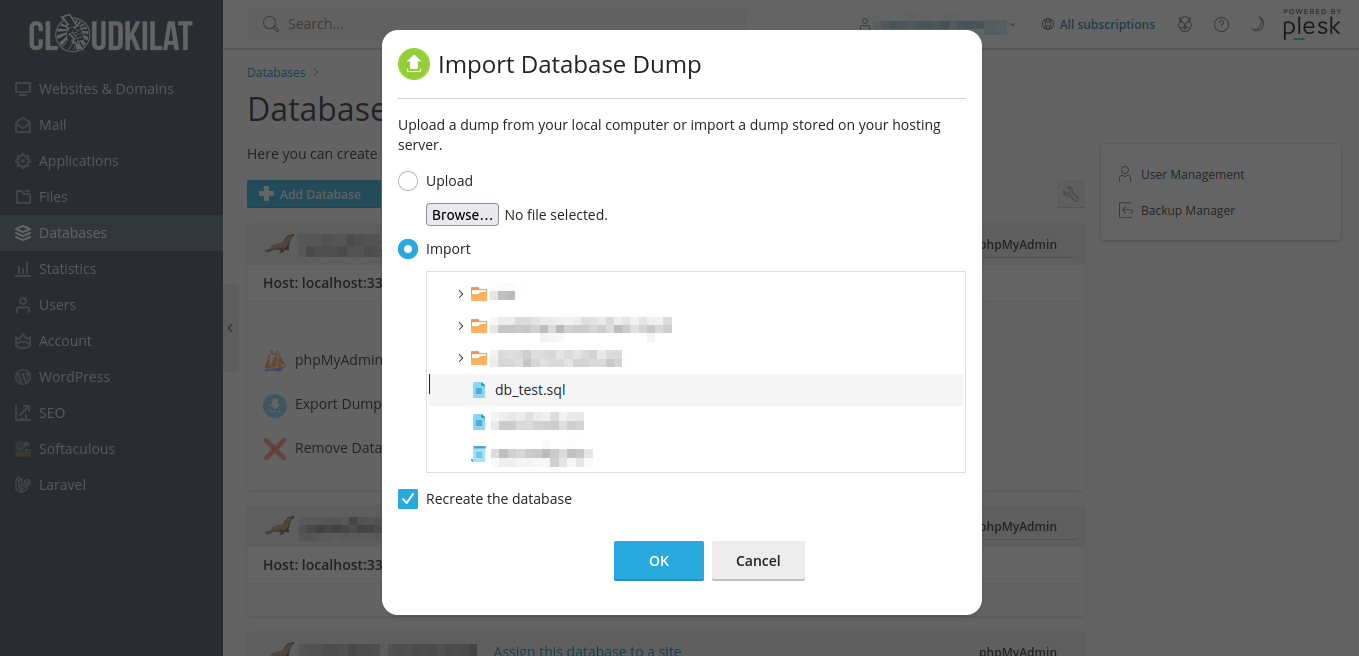Uncheck Recreate the database checkbox
The width and height of the screenshot is (1359, 656).
click(x=408, y=499)
